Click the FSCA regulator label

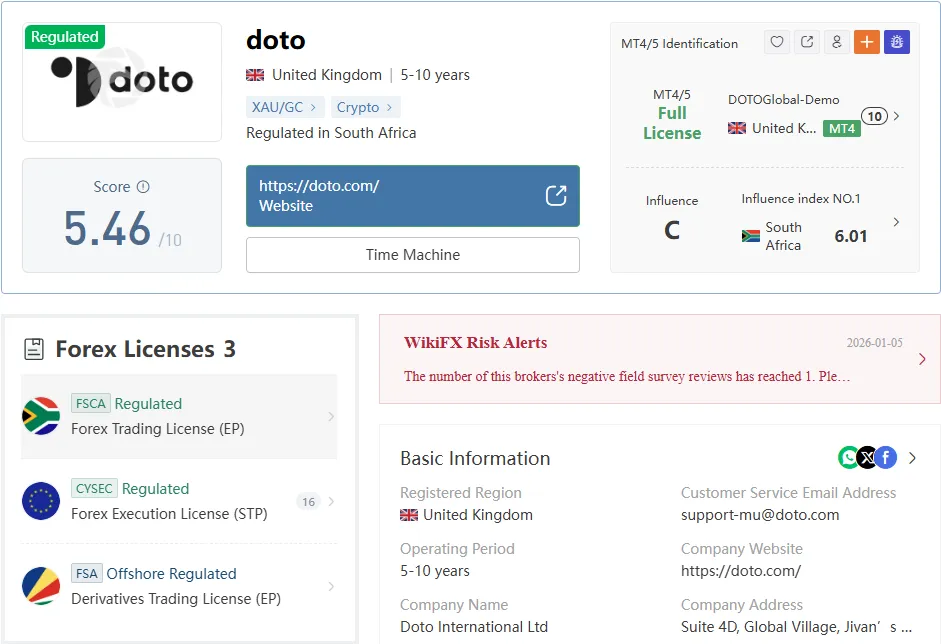[91, 403]
